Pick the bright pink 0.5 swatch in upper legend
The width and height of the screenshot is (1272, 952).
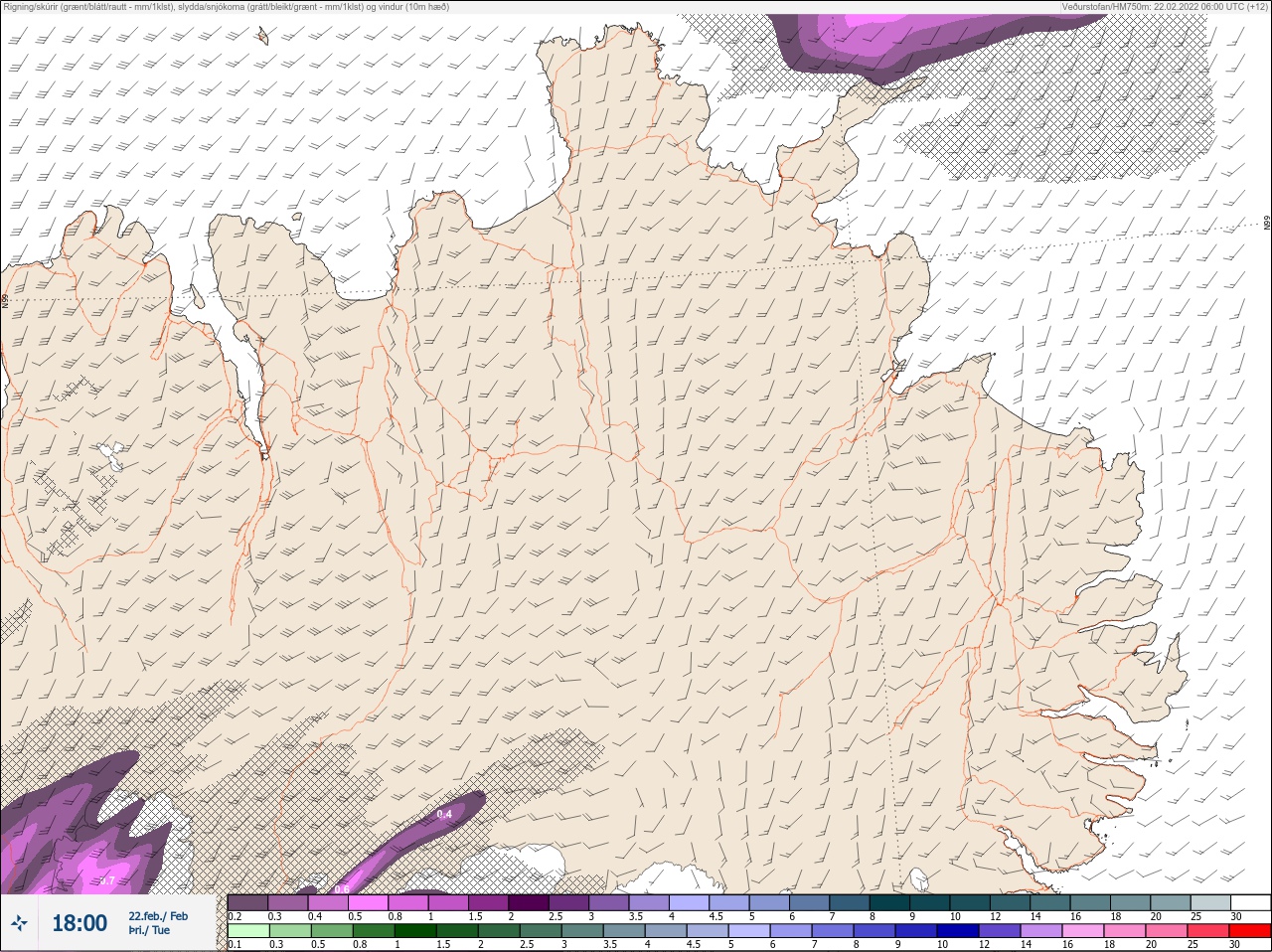point(368,902)
